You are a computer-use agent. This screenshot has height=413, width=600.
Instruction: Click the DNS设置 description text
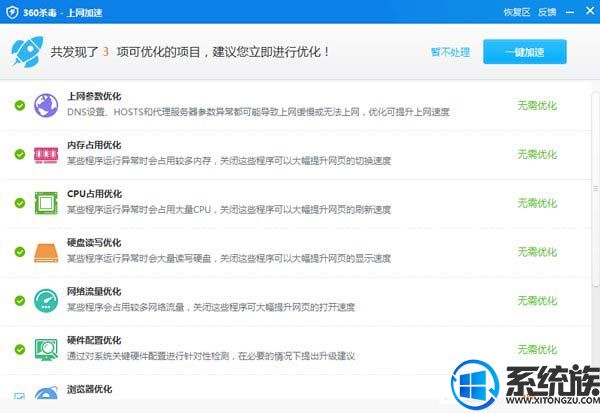pyautogui.click(x=258, y=112)
